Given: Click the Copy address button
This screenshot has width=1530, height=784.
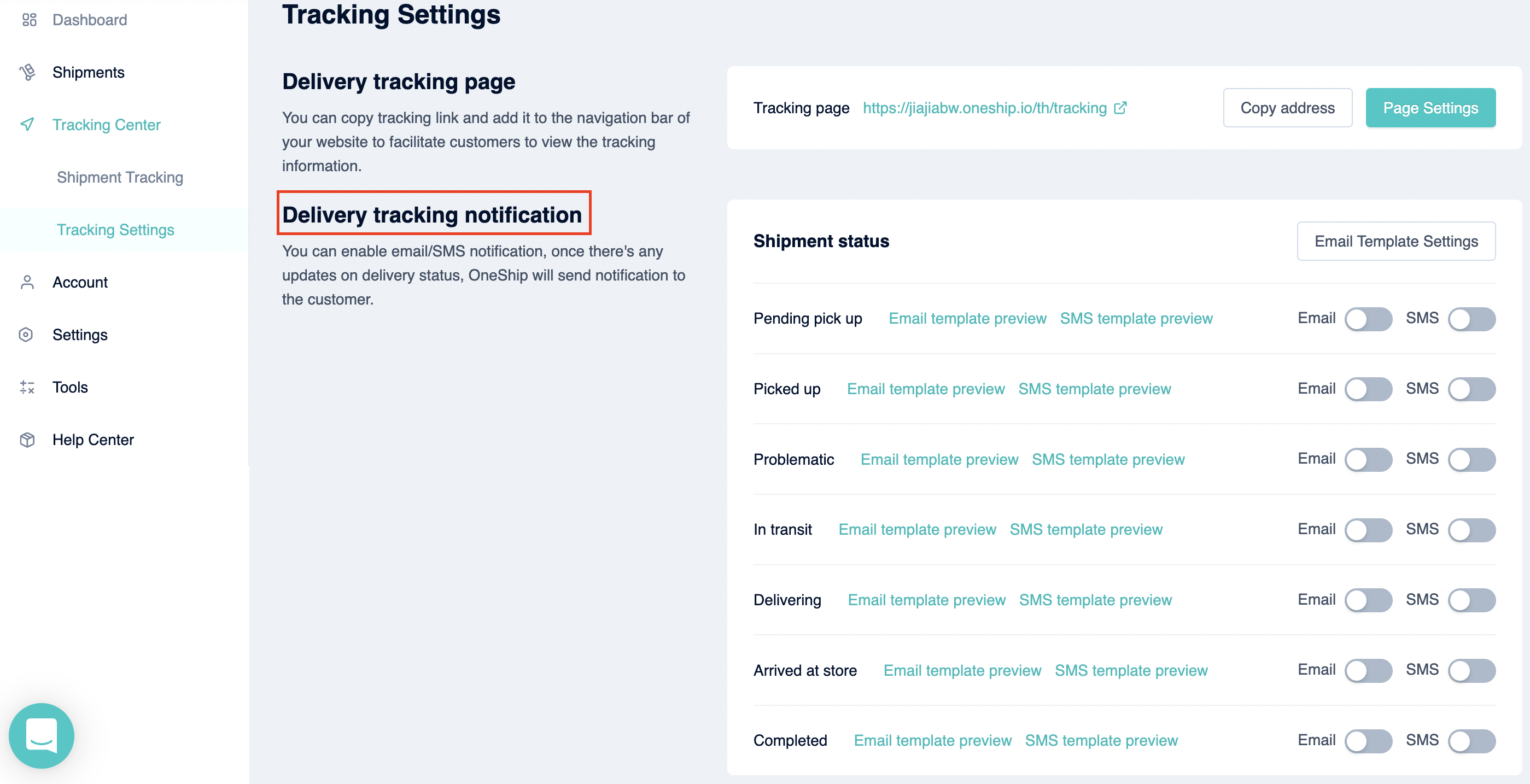Looking at the screenshot, I should [x=1287, y=108].
